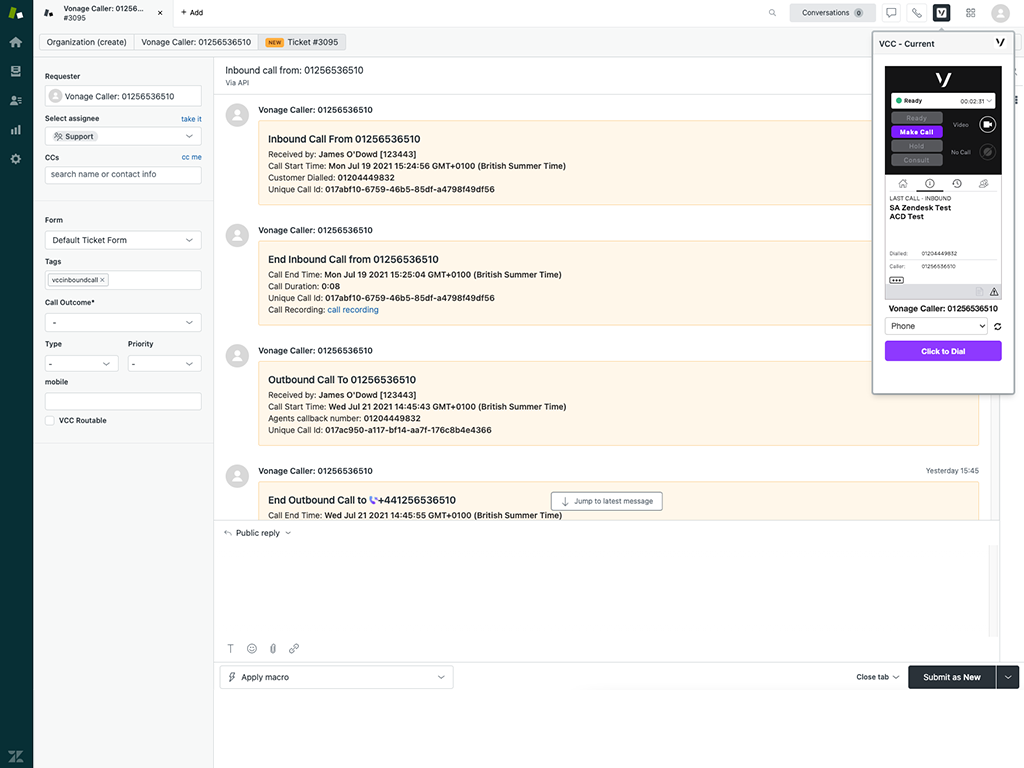
Task: Click the VCC notes document icon
Action: pyautogui.click(x=979, y=292)
